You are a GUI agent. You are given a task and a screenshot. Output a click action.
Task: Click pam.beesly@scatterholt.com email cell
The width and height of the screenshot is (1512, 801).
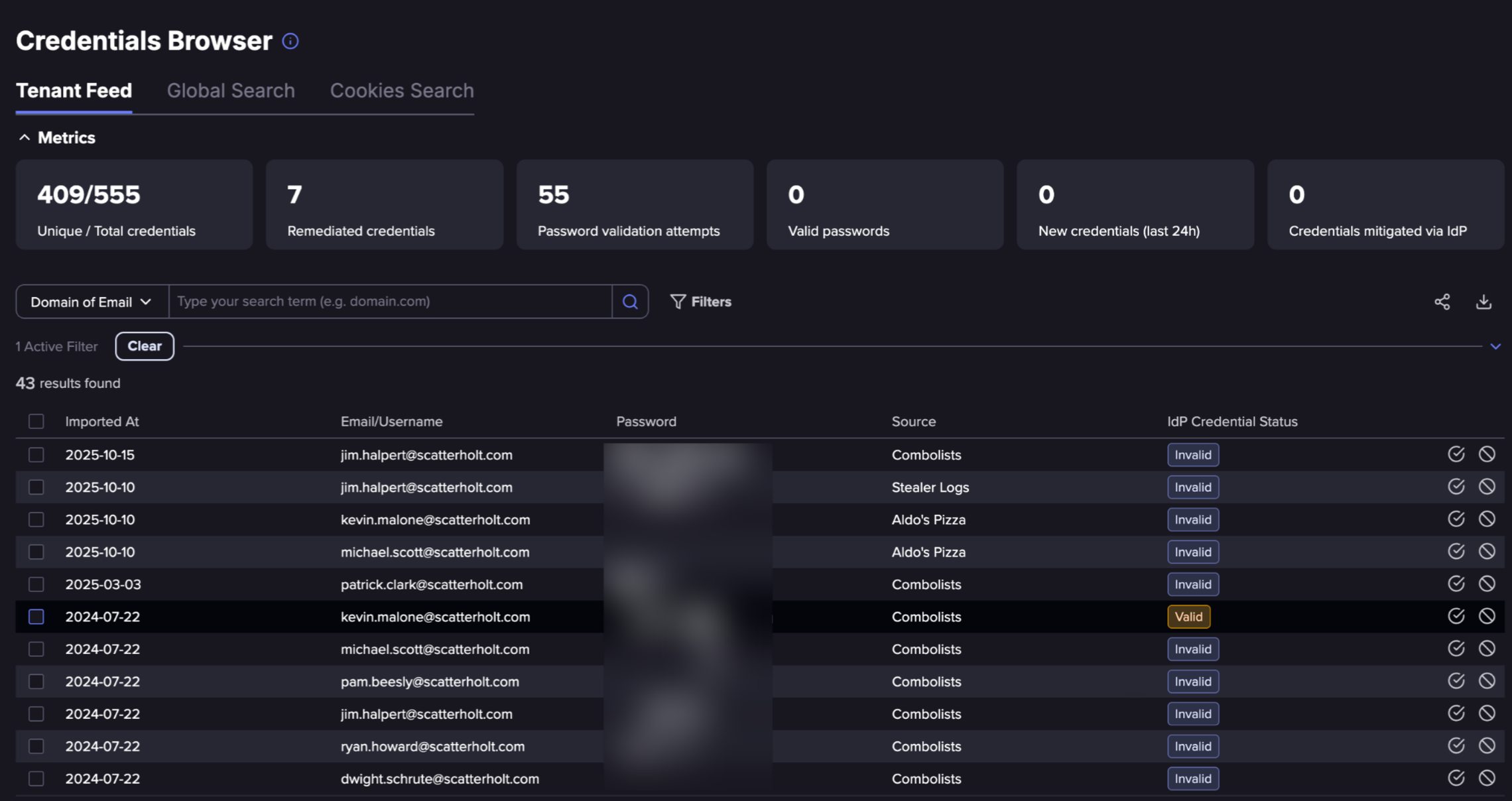coord(430,682)
